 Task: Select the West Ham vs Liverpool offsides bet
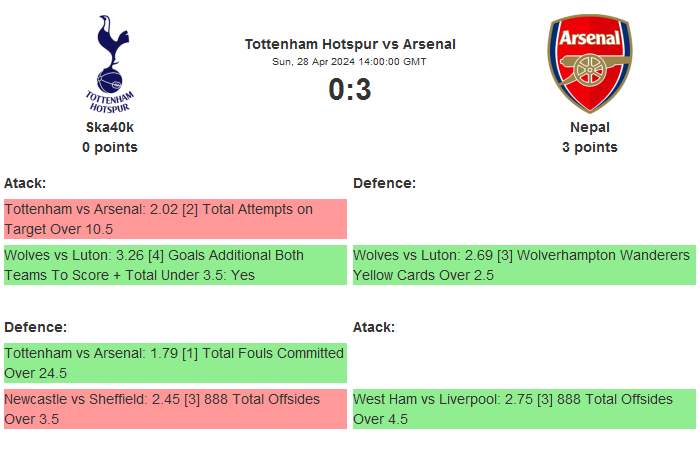[524, 409]
